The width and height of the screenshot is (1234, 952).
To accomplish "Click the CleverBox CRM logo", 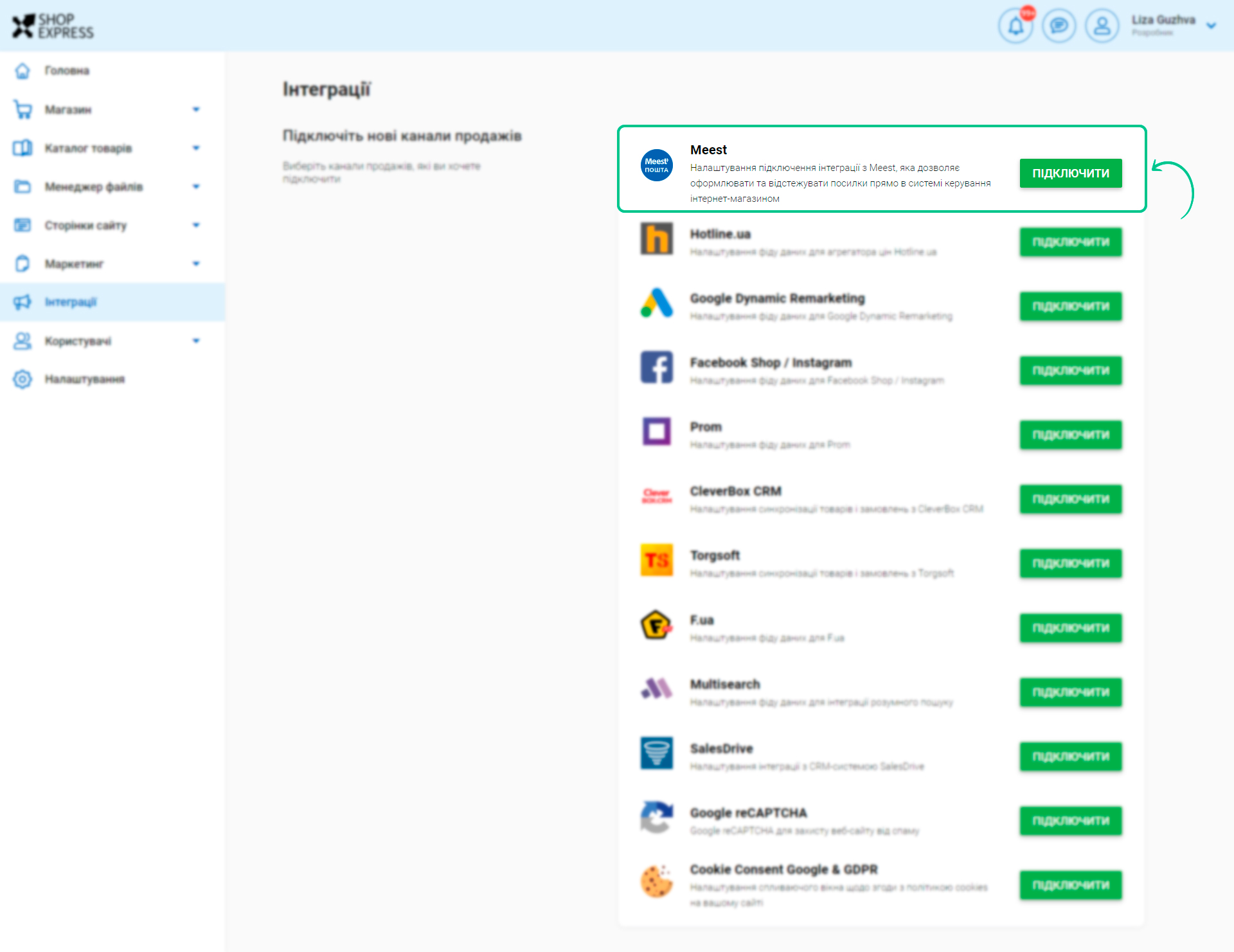I will coord(656,496).
